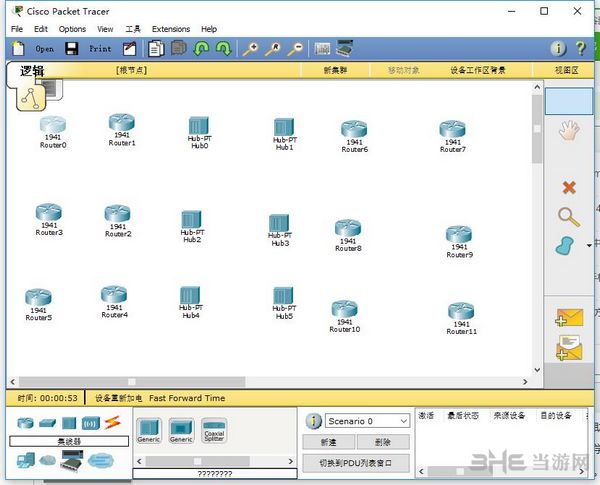Choose the first Generic hub device
Image resolution: width=600 pixels, height=485 pixels.
[x=149, y=430]
